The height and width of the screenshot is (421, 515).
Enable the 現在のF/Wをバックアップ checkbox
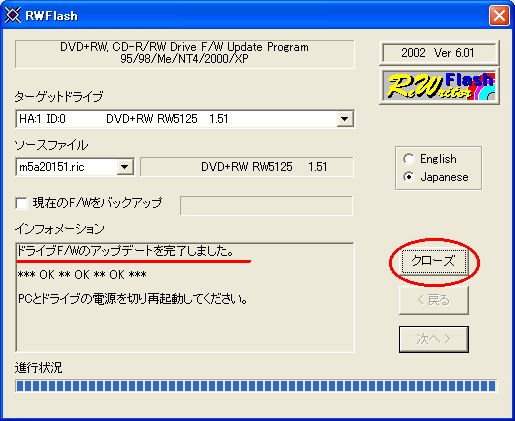(x=22, y=203)
